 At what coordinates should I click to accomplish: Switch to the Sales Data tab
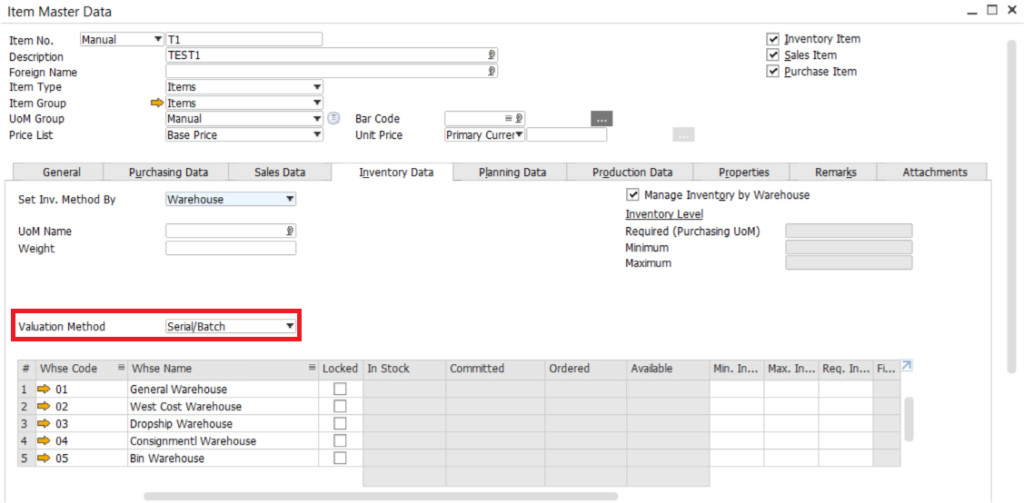(x=280, y=172)
